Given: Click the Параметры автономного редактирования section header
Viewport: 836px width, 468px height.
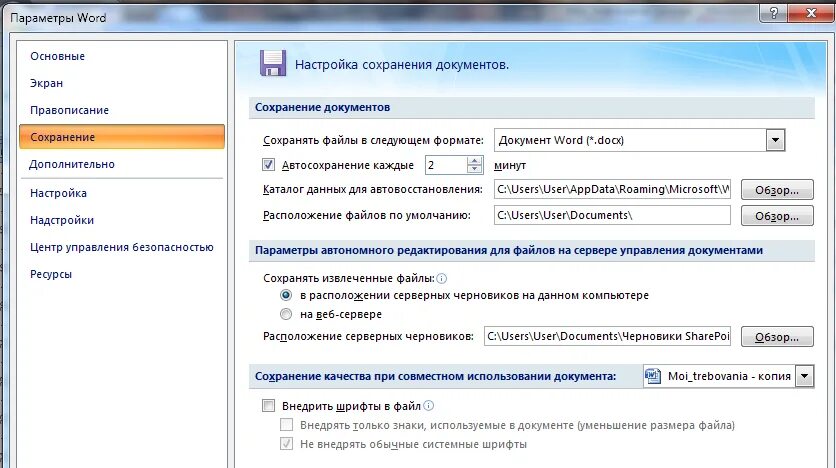Looking at the screenshot, I should tap(531, 251).
